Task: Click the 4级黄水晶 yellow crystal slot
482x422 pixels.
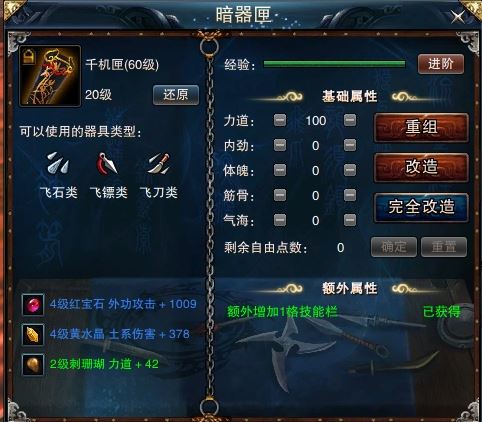Action: [33, 334]
